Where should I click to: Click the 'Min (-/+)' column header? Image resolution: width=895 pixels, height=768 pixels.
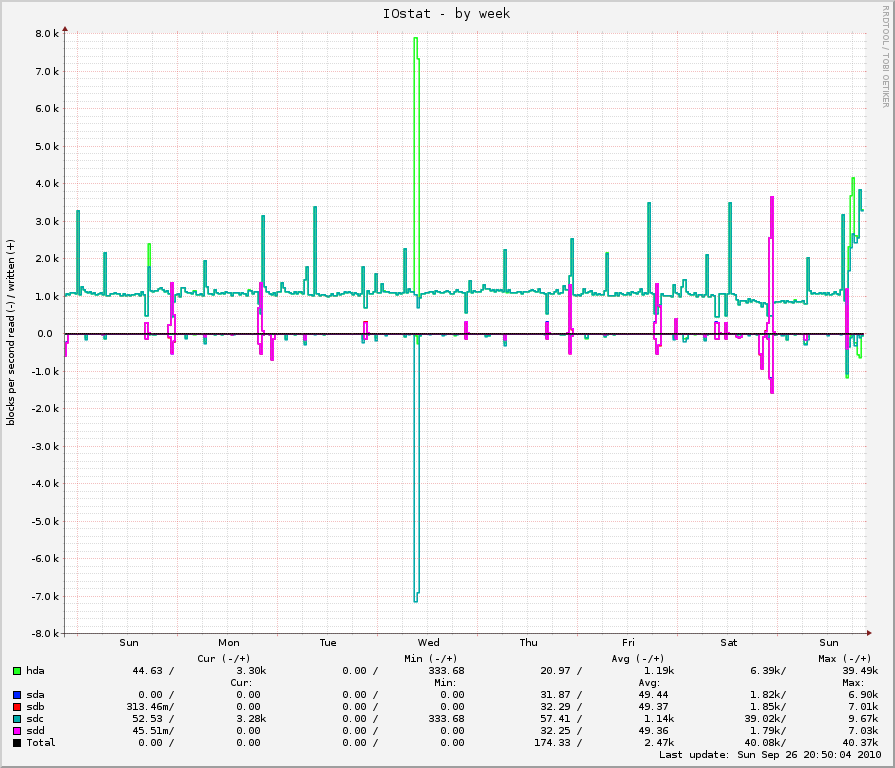(431, 659)
